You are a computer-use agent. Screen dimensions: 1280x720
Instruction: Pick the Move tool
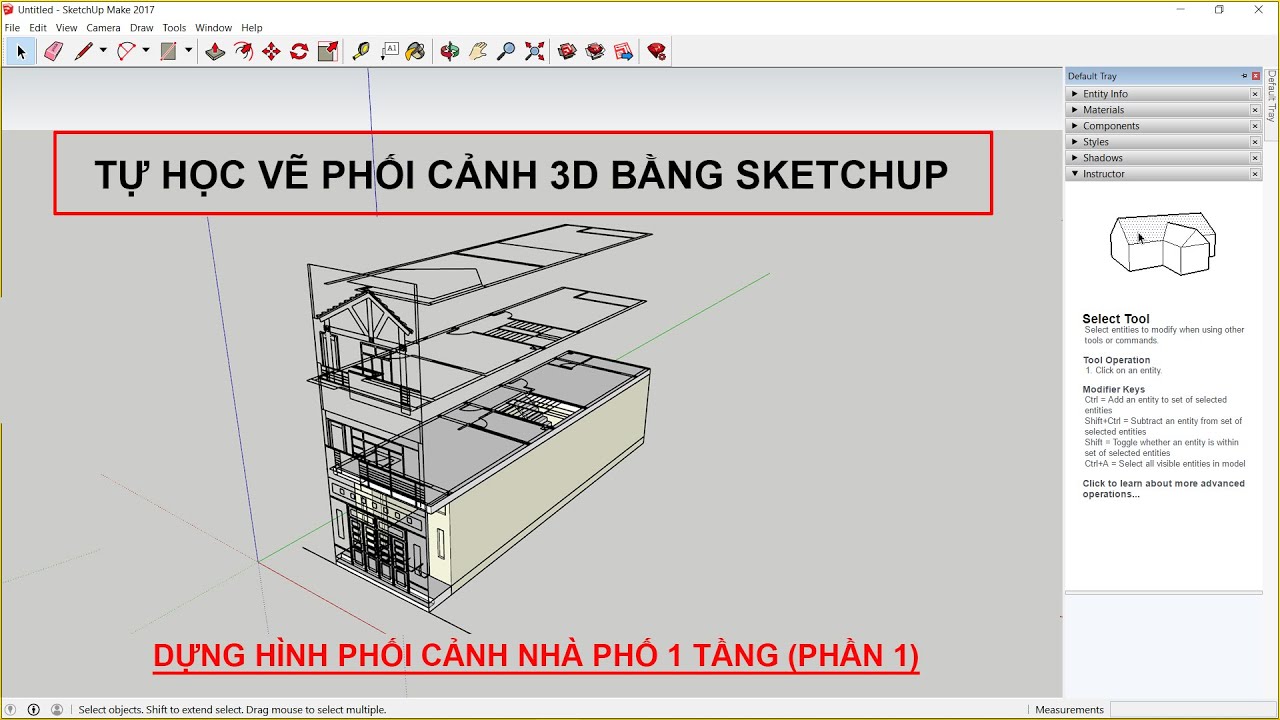(271, 51)
